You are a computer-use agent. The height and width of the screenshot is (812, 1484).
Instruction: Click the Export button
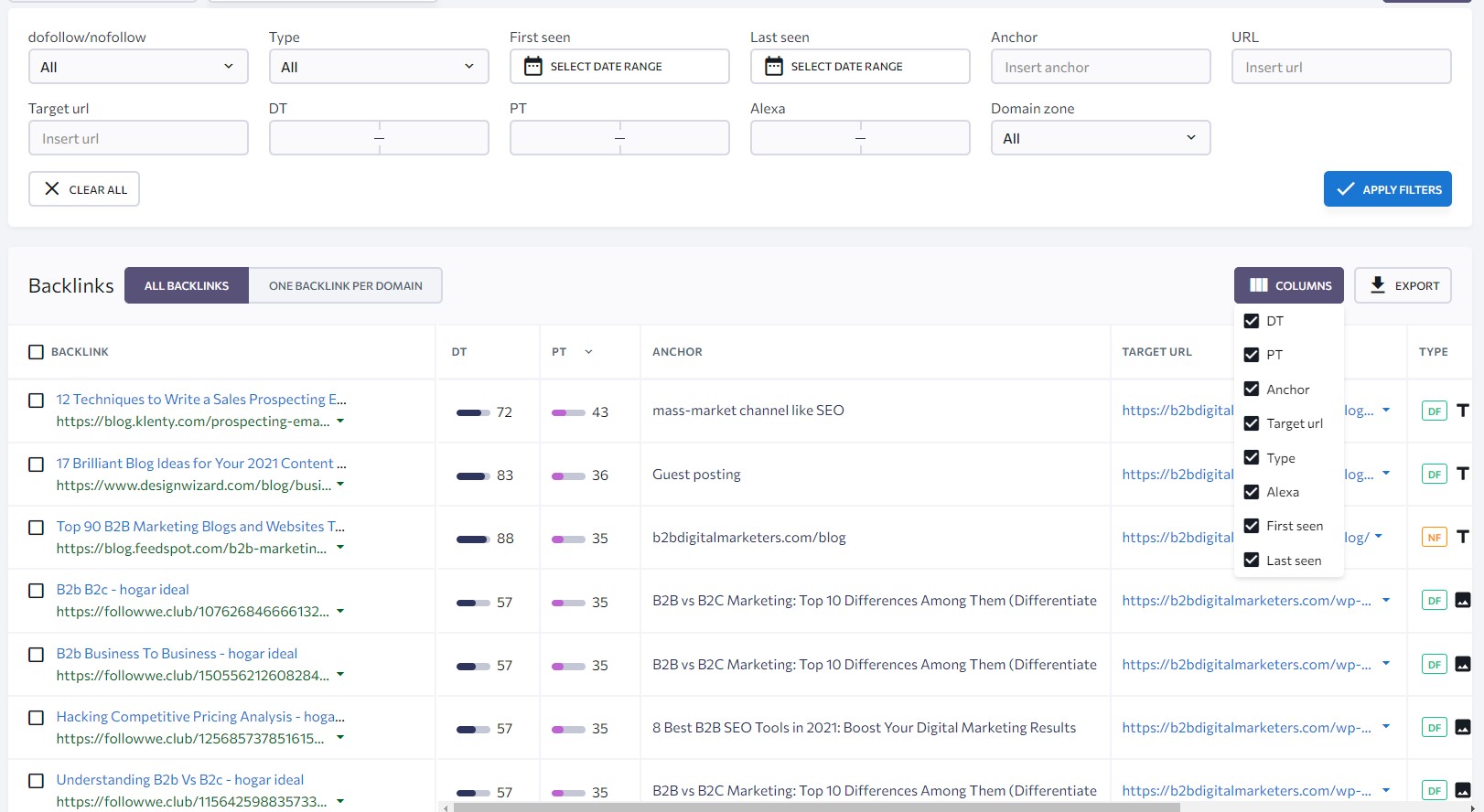pos(1403,285)
